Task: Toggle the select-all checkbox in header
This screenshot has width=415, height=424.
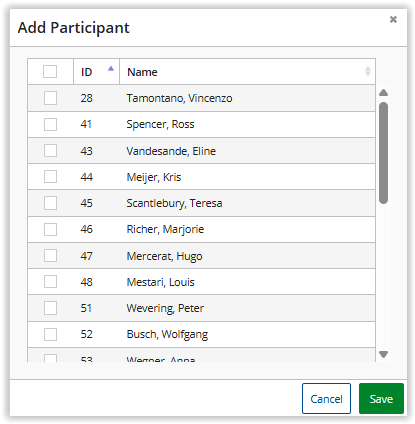Action: tap(50, 71)
